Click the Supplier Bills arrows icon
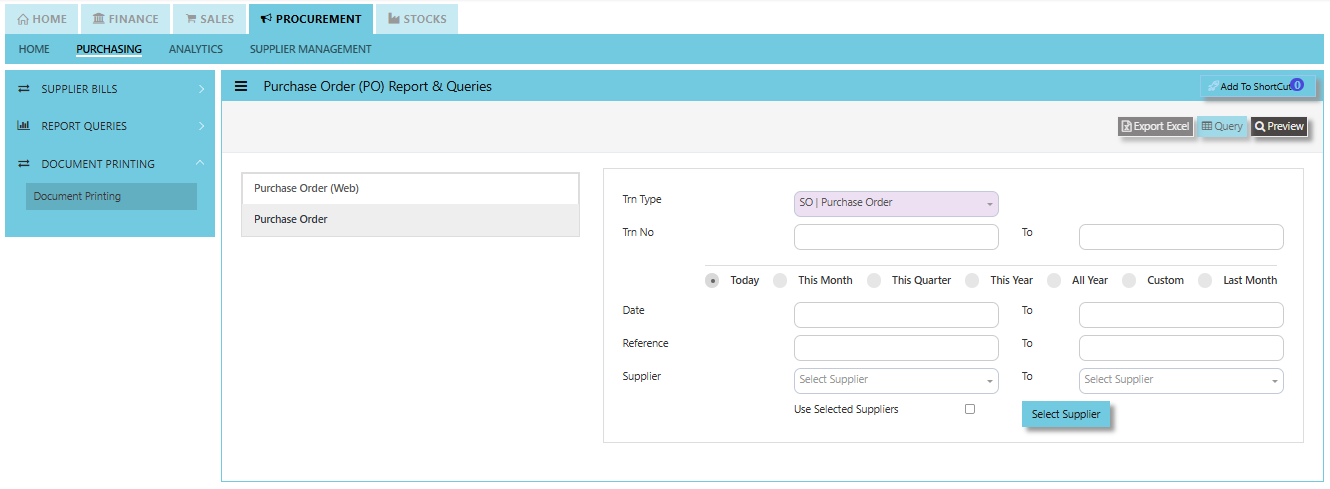 (x=23, y=89)
